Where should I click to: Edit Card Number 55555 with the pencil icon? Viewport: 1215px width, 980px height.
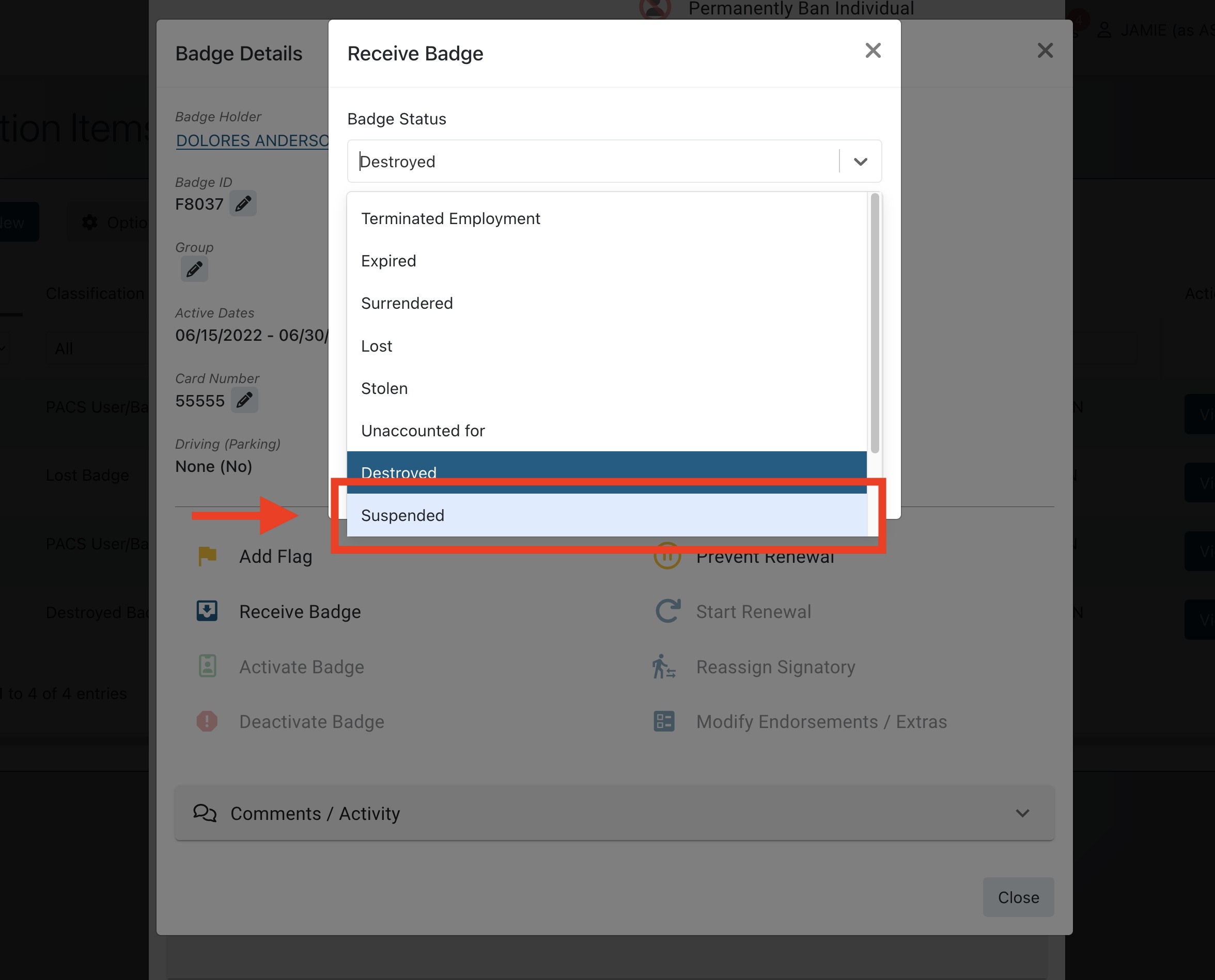pos(244,400)
